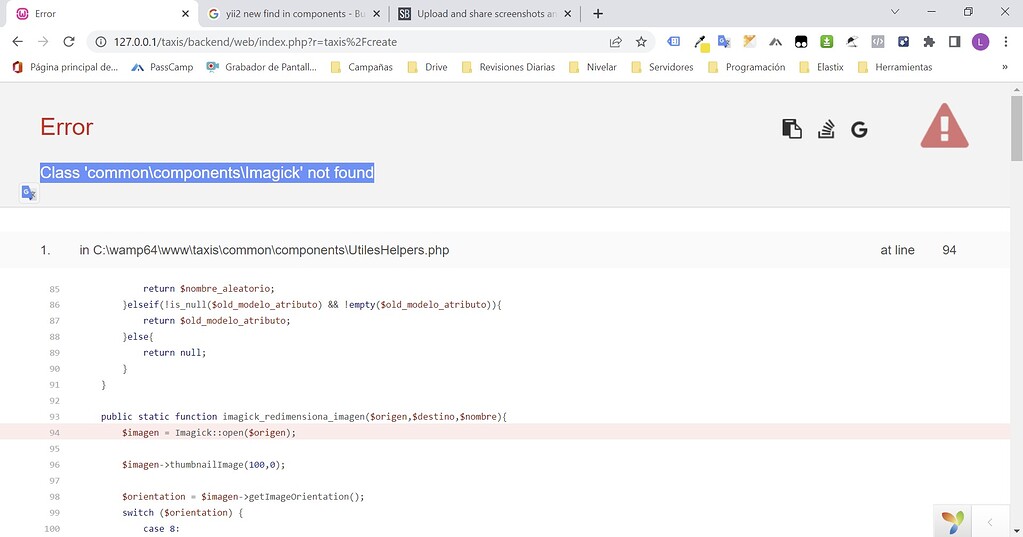Image resolution: width=1023 pixels, height=537 pixels.
Task: Search the error on Stack Overflow
Action: [826, 129]
